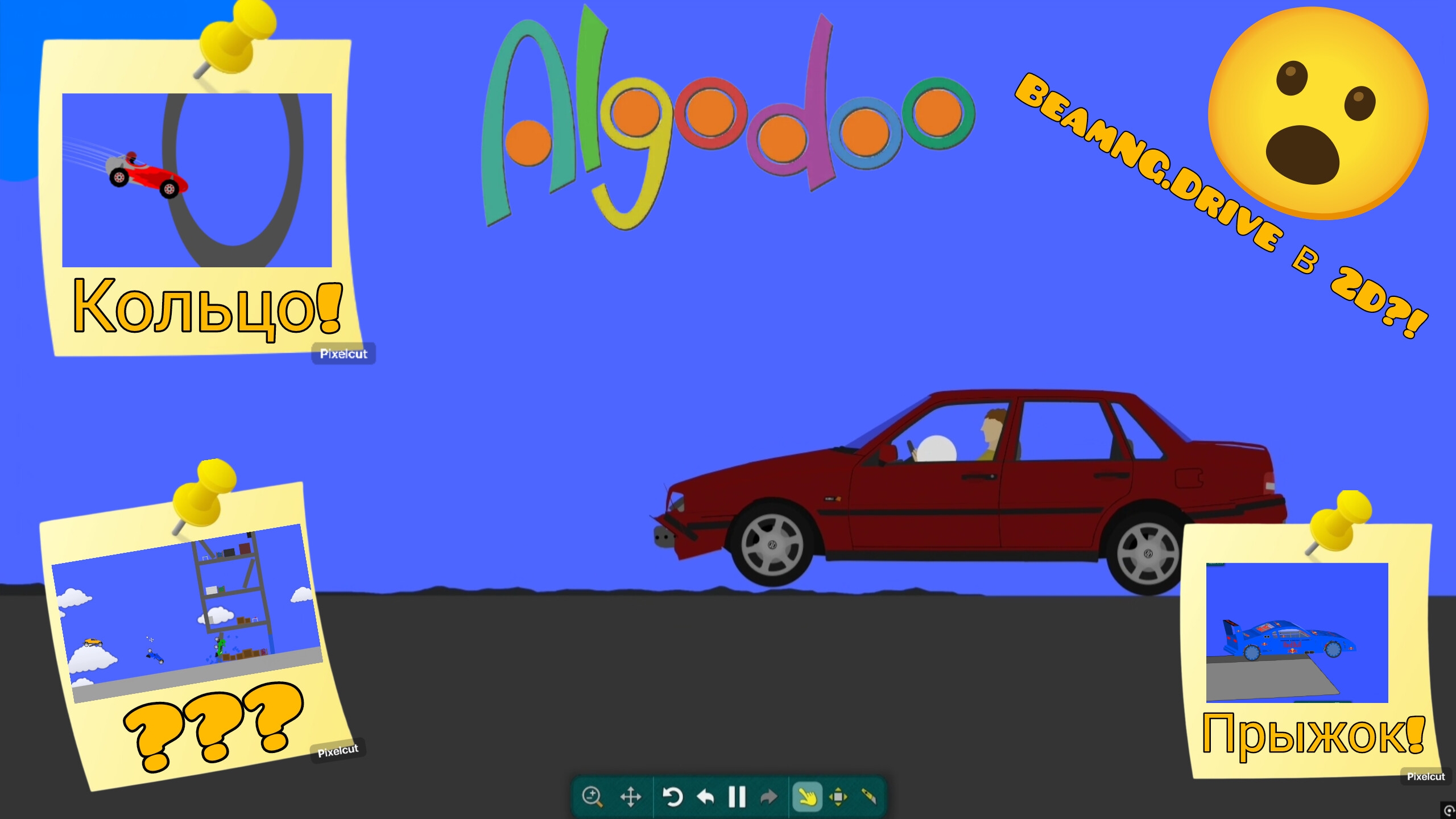Click the surprised emoji face
The image size is (1456, 819).
click(1318, 114)
